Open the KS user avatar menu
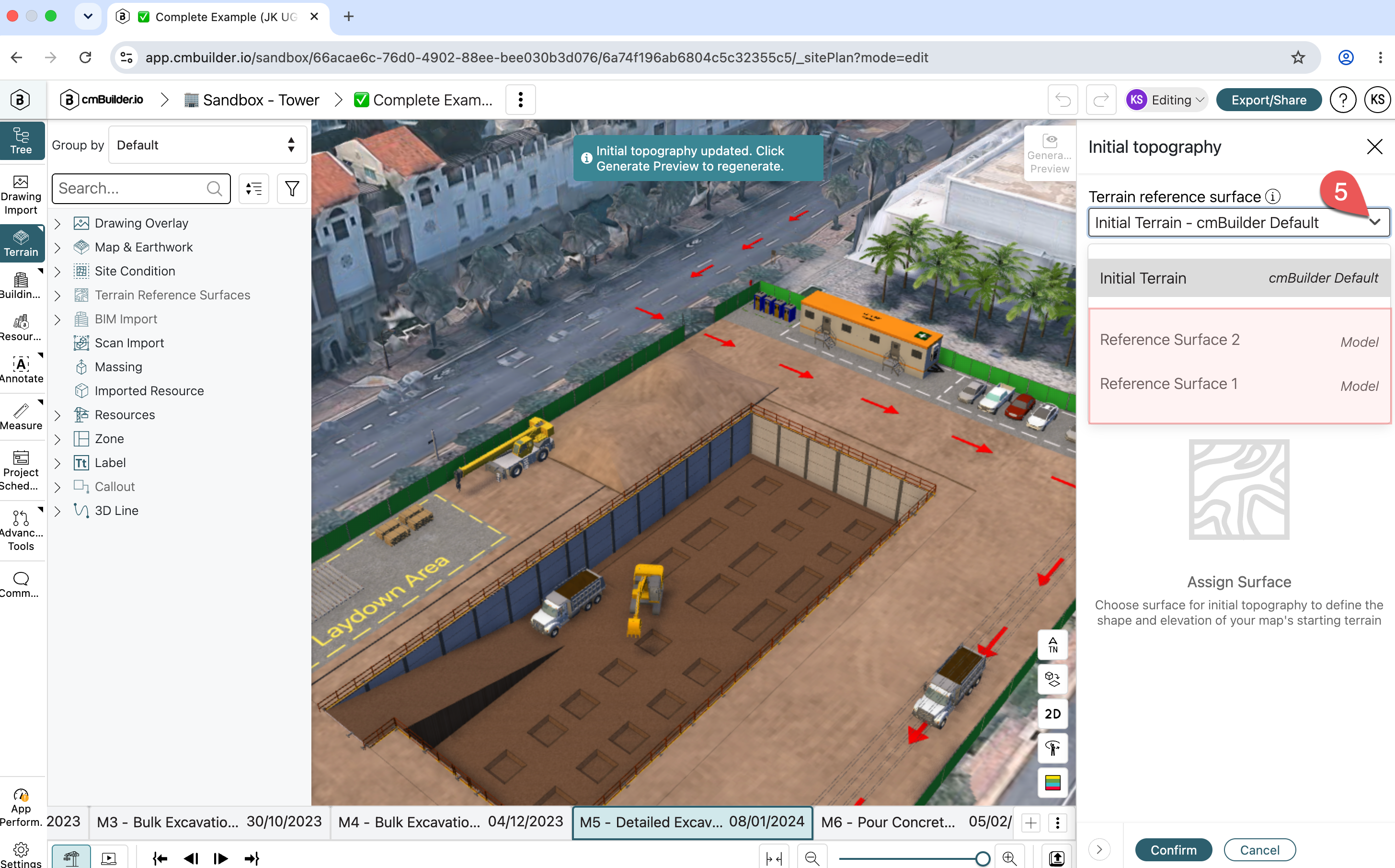The width and height of the screenshot is (1395, 868). 1377,100
